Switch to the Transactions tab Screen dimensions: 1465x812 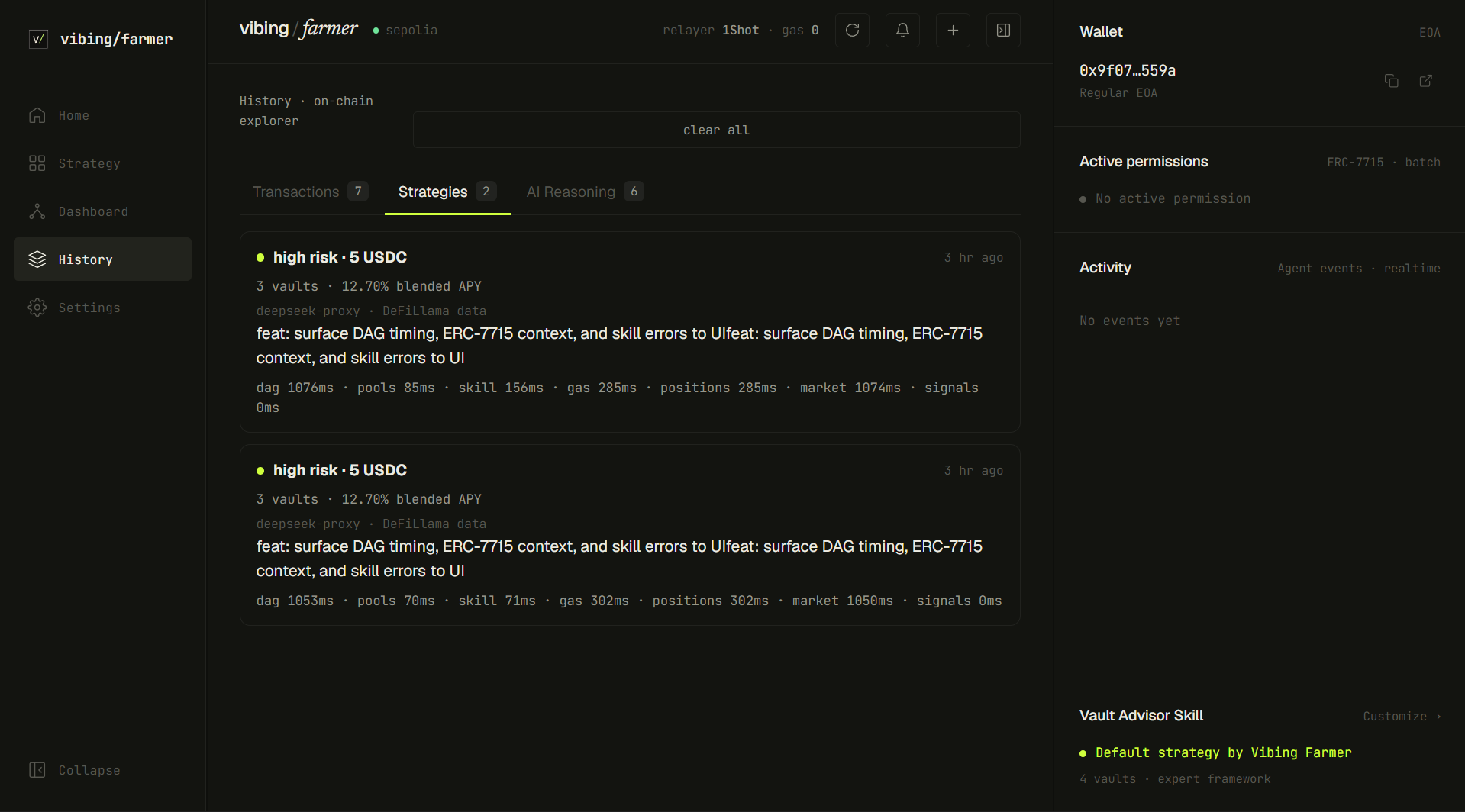[x=311, y=192]
